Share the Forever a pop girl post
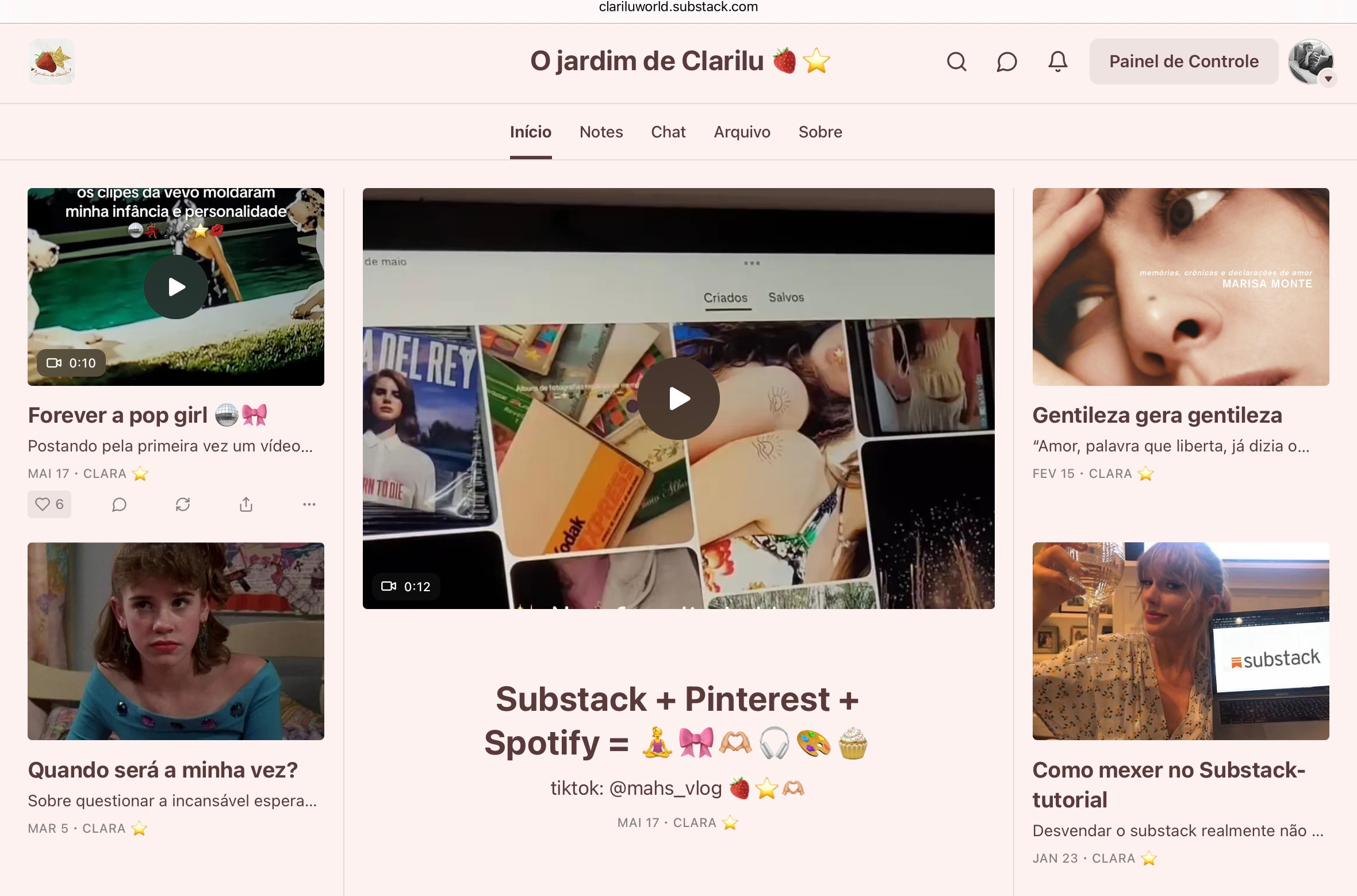1357x896 pixels. pos(246,504)
